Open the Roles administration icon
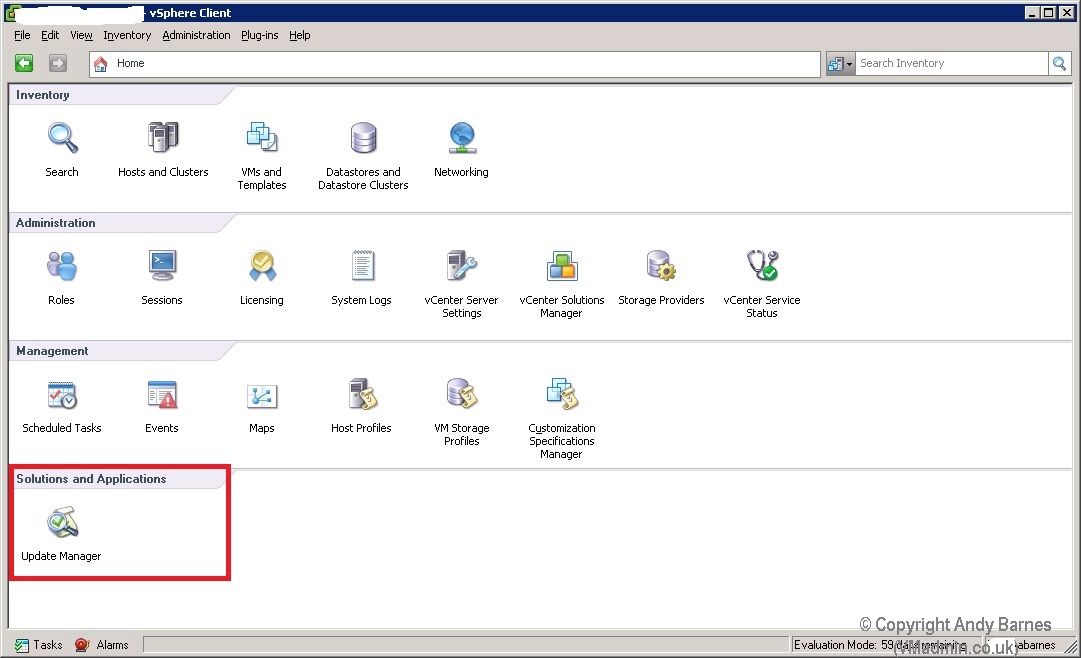 pyautogui.click(x=61, y=266)
